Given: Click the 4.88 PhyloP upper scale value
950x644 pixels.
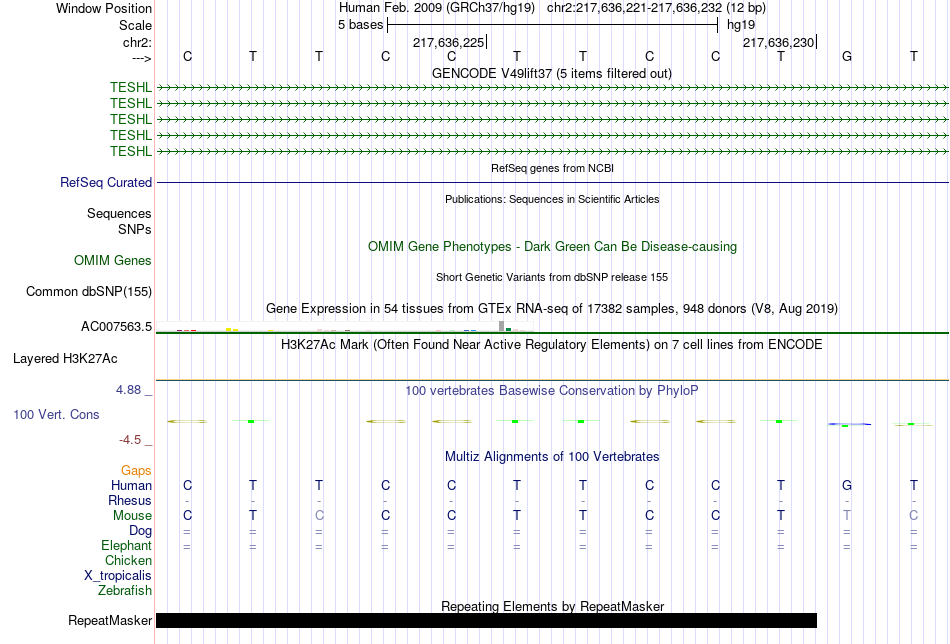Looking at the screenshot, I should [128, 390].
